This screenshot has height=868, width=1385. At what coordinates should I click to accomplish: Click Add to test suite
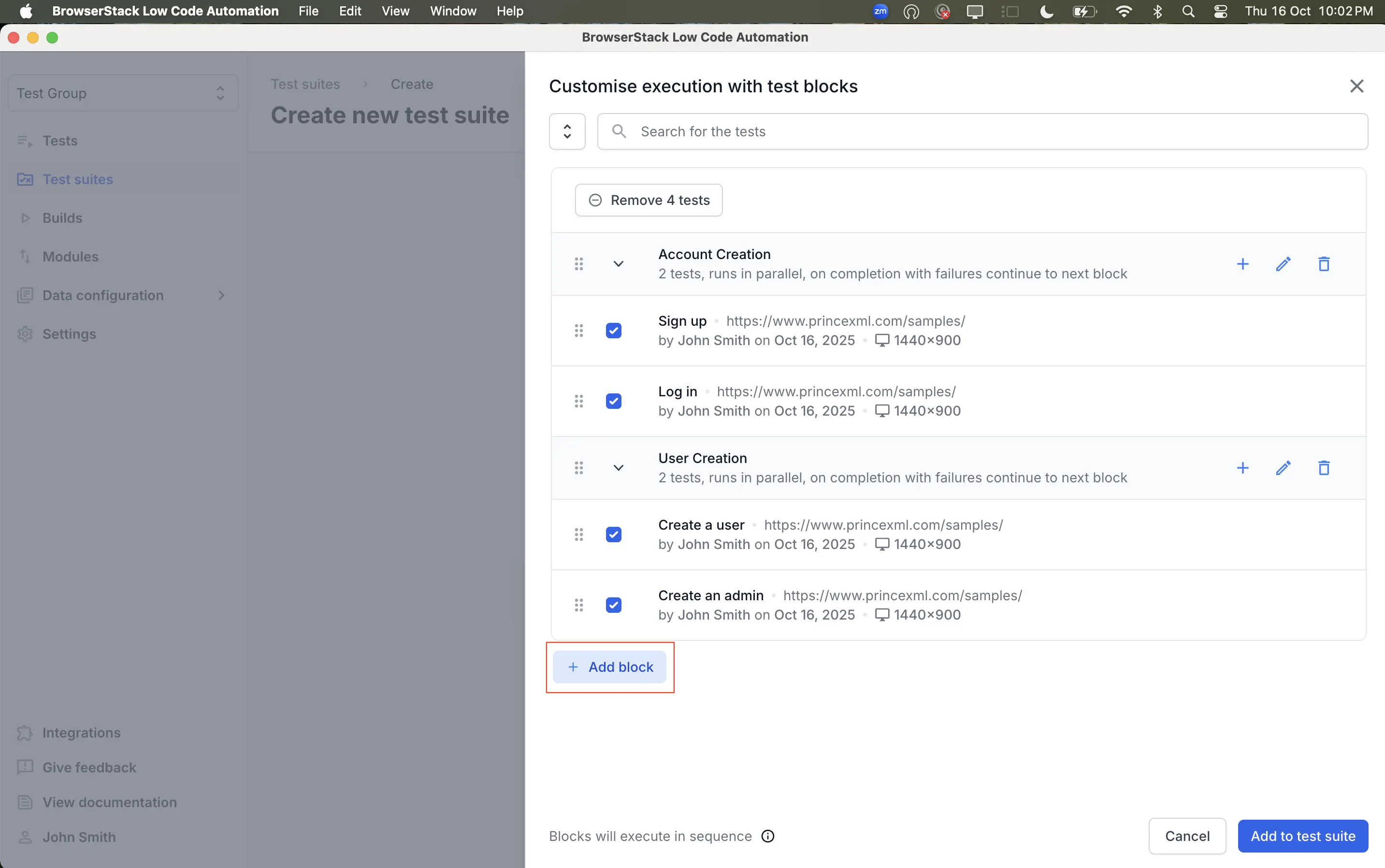(x=1302, y=836)
